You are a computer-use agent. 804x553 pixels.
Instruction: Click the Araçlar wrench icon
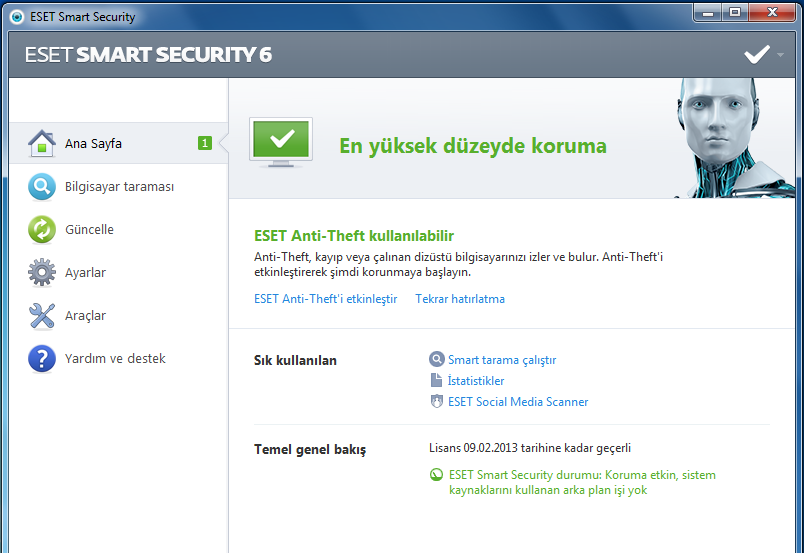(x=42, y=315)
